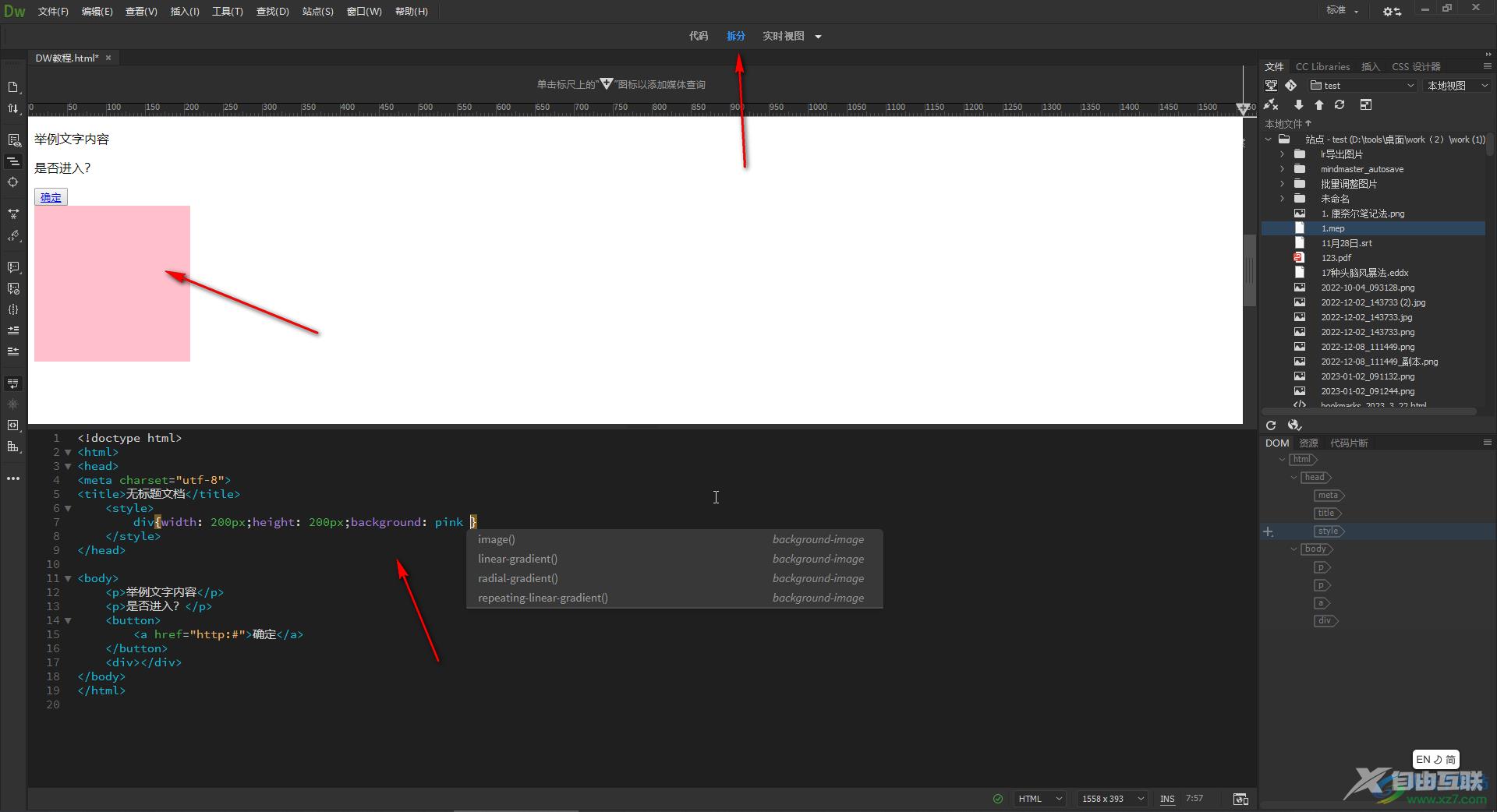
Task: Open Documents icon in left toolbar
Action: pos(13,87)
